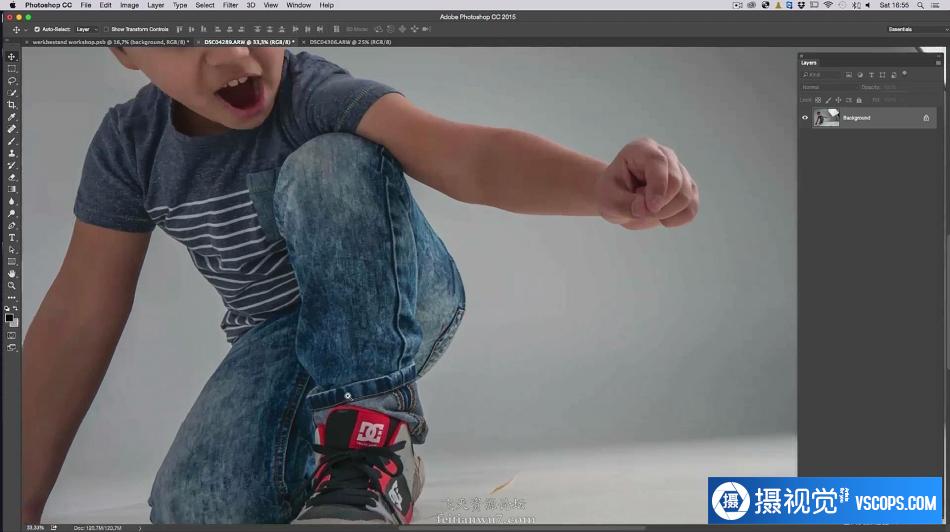Image resolution: width=950 pixels, height=532 pixels.
Task: Select the Horizontal Type tool
Action: [x=12, y=238]
